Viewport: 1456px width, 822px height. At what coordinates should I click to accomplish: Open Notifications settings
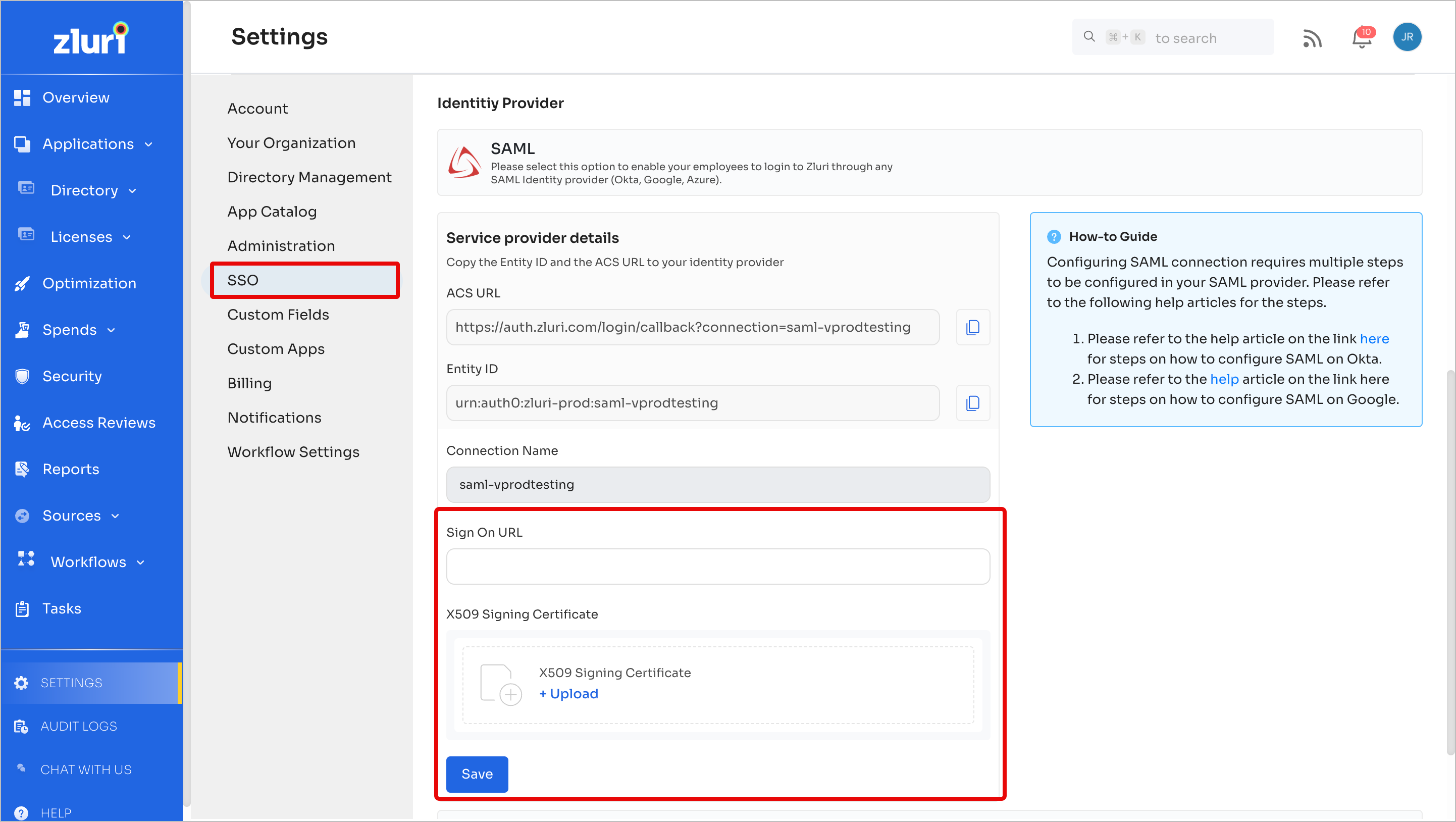274,418
